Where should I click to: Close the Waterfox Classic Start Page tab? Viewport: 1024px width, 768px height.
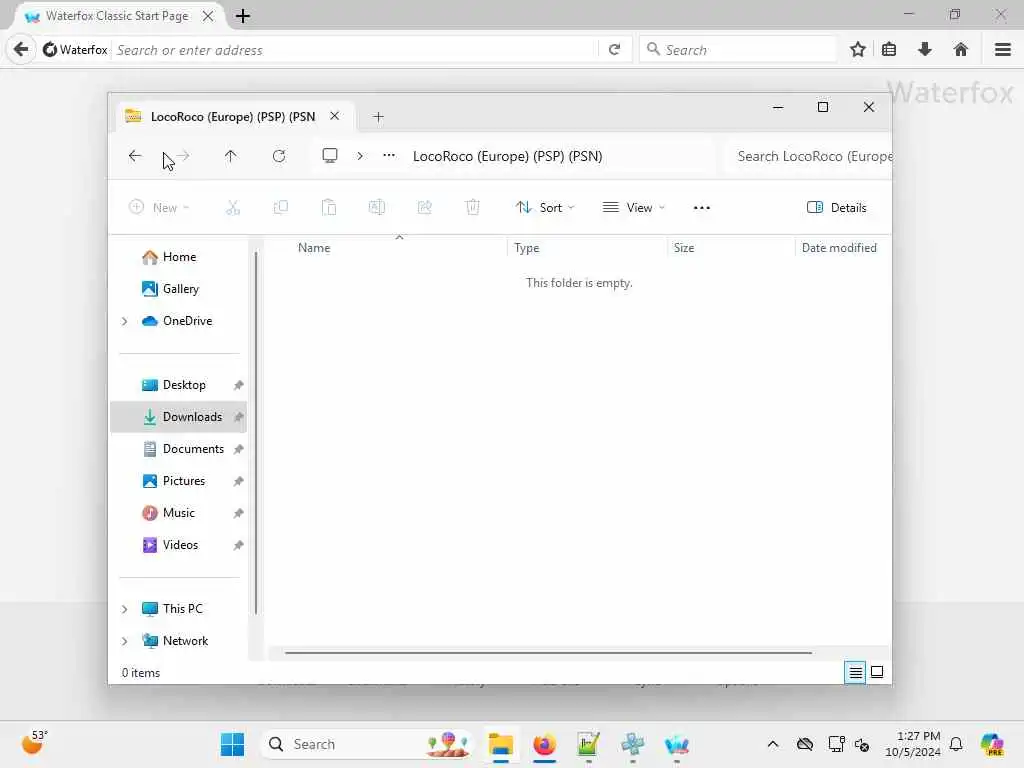pyautogui.click(x=208, y=16)
